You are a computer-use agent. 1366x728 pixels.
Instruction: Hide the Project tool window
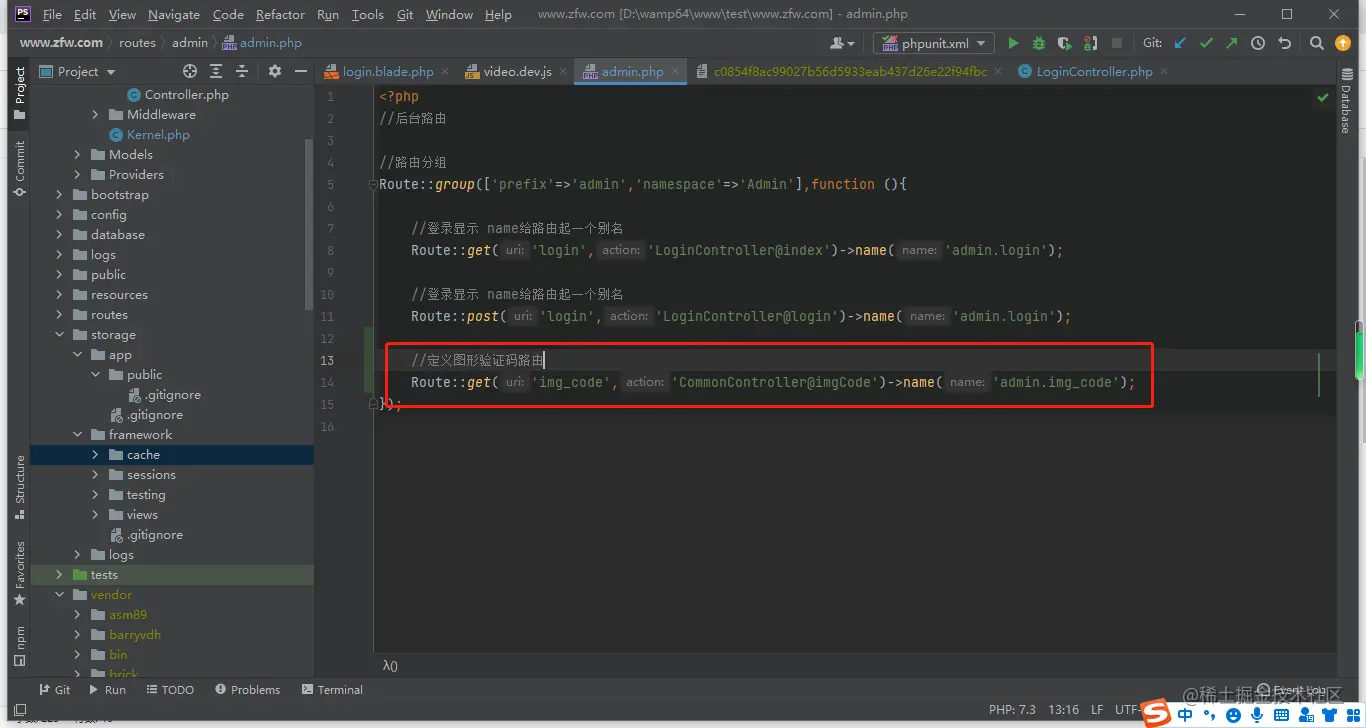coord(299,71)
